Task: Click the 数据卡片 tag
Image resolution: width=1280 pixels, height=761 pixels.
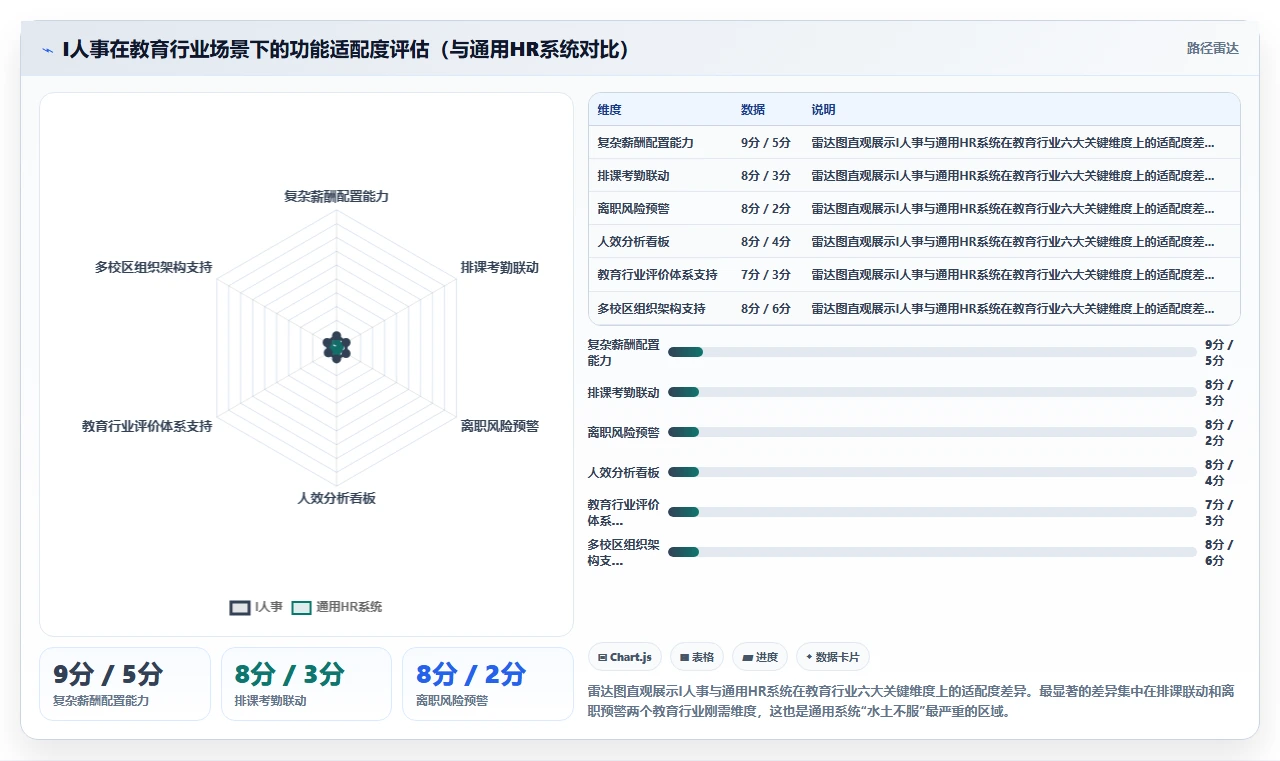Action: point(832,657)
